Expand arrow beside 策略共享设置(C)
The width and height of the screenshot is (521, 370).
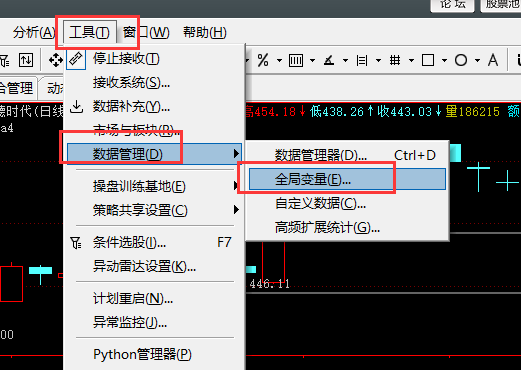[x=236, y=210]
